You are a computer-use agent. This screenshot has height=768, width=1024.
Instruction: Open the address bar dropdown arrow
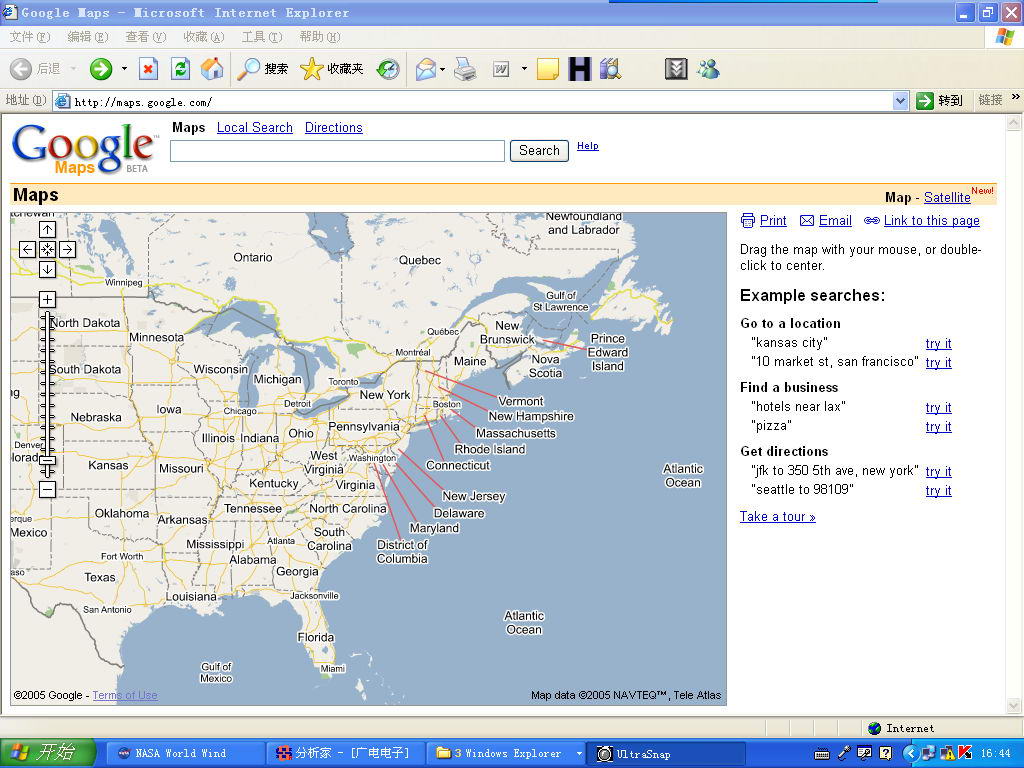900,101
